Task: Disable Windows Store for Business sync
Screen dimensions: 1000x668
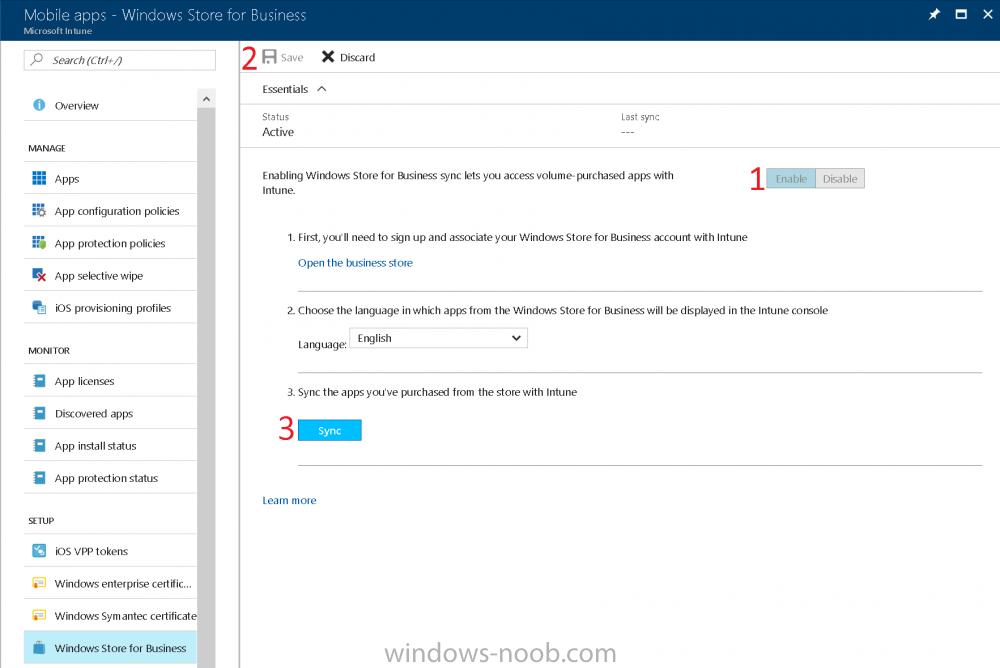Action: point(840,179)
